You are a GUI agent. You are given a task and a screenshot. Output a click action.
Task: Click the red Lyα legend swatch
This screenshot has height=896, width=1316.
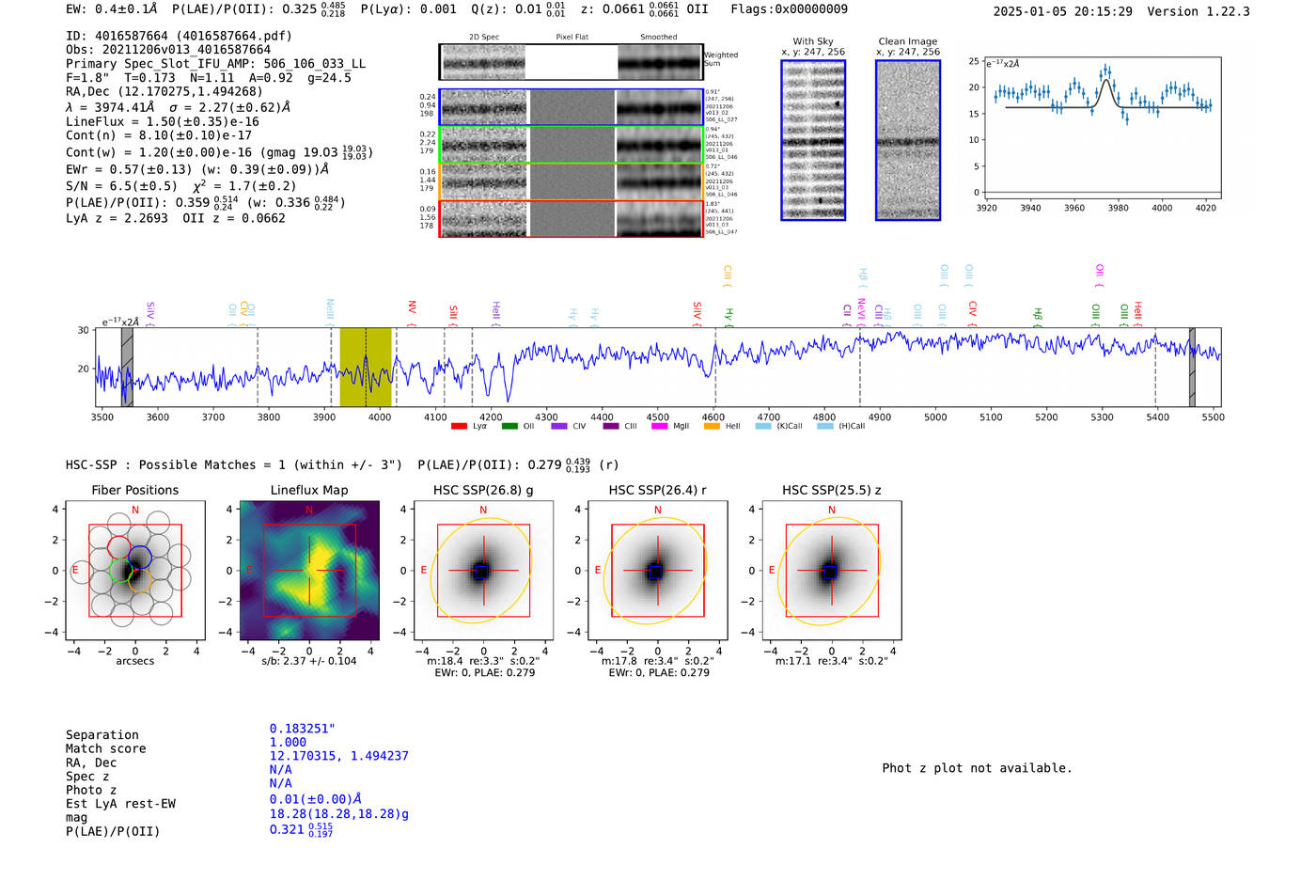tap(459, 426)
